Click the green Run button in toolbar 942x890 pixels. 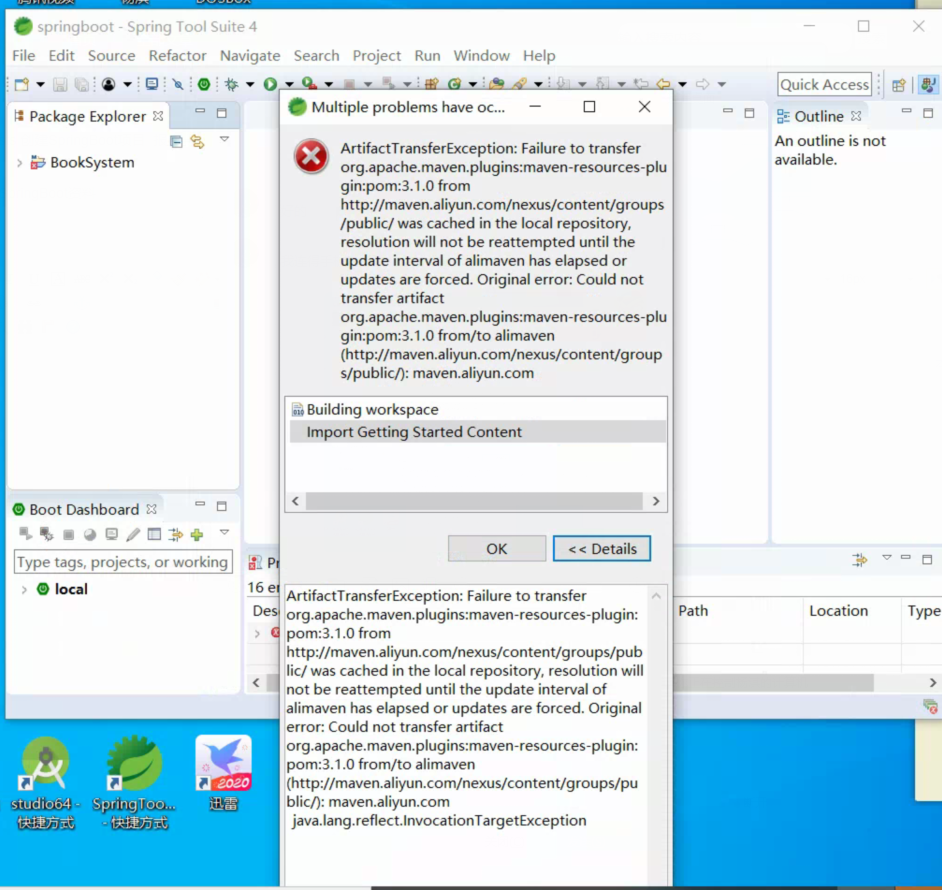(270, 85)
